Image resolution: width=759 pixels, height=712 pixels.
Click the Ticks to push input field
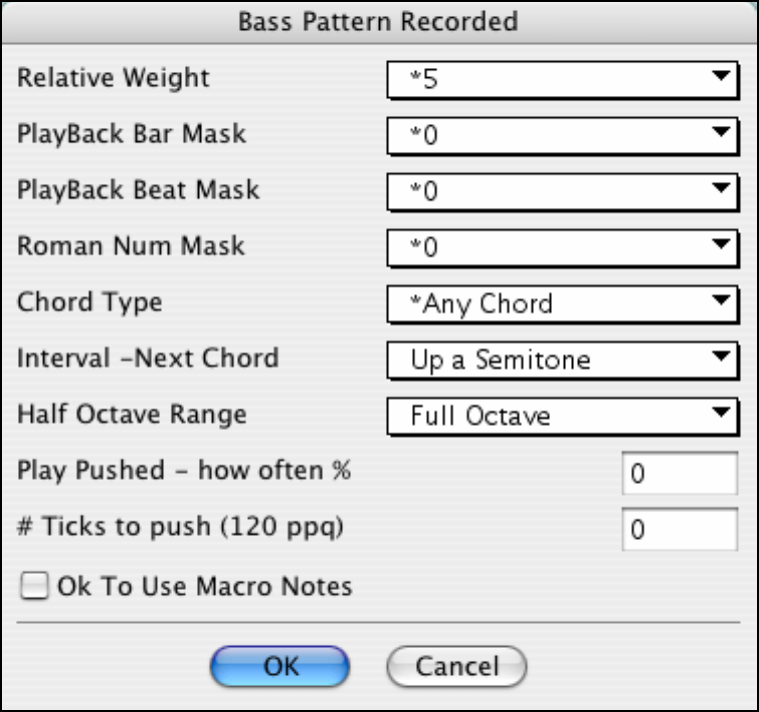[679, 530]
